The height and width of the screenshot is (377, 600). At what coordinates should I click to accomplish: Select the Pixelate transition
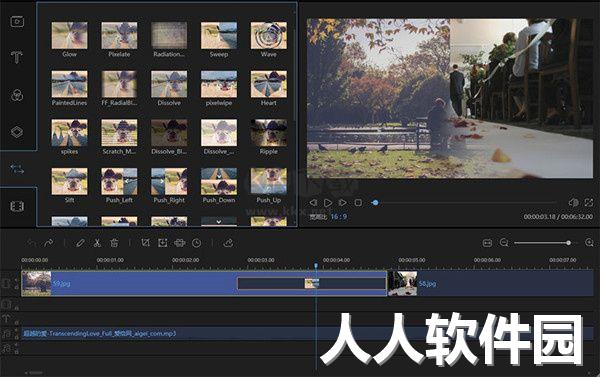click(119, 36)
